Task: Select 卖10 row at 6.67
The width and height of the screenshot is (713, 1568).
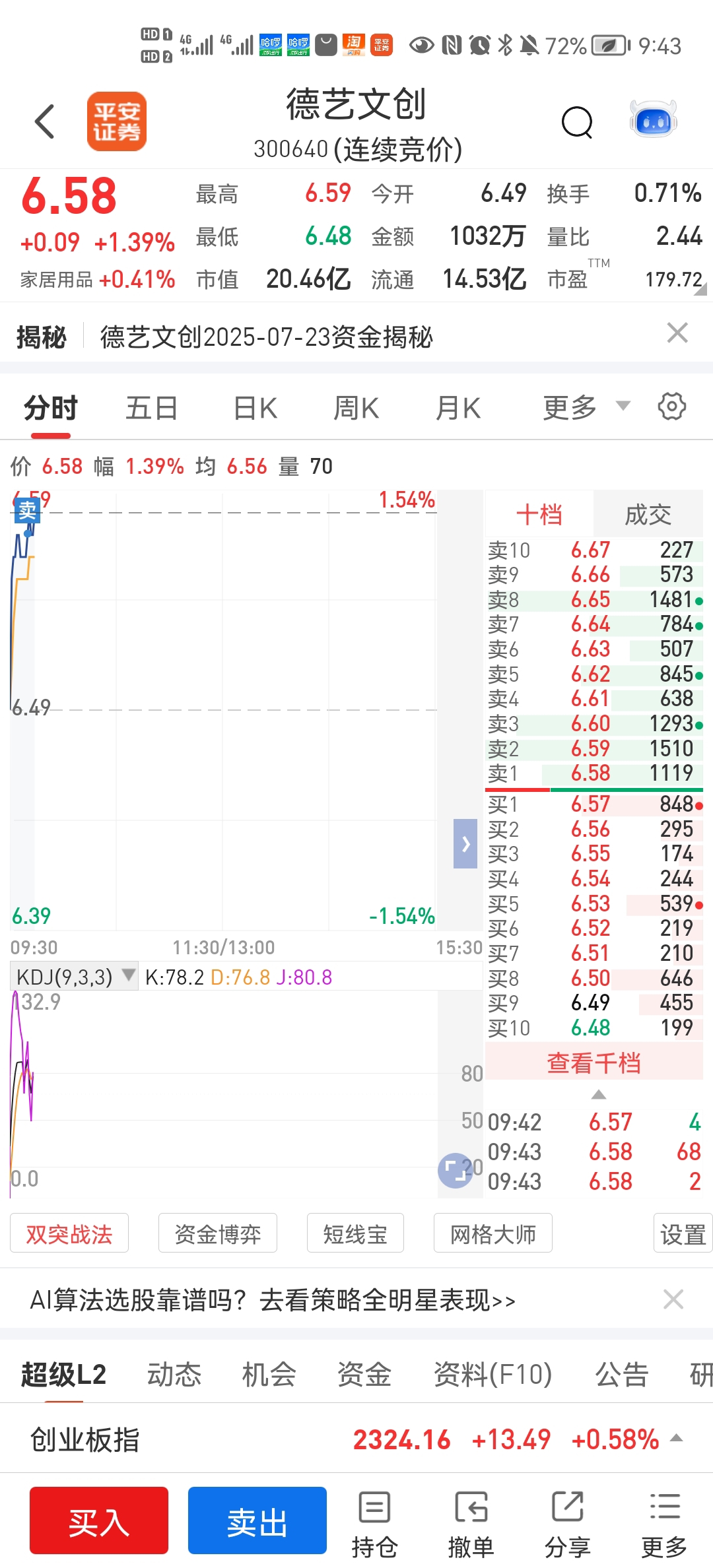Action: click(594, 550)
